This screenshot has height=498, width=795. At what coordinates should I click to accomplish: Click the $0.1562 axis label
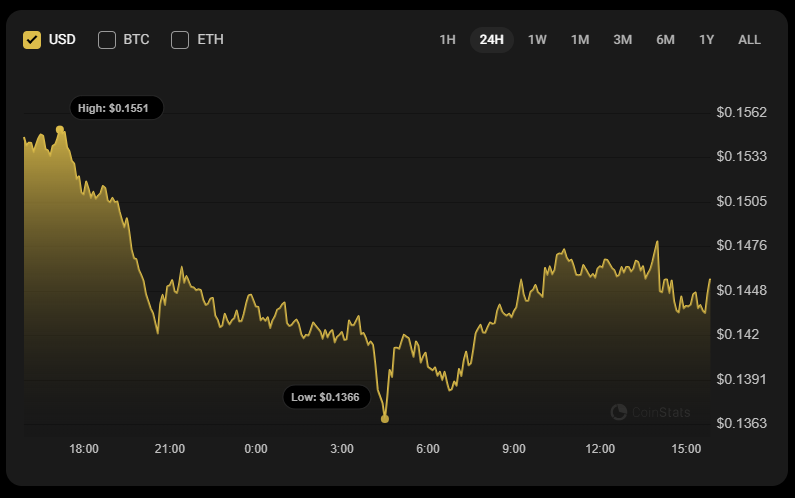click(x=741, y=112)
